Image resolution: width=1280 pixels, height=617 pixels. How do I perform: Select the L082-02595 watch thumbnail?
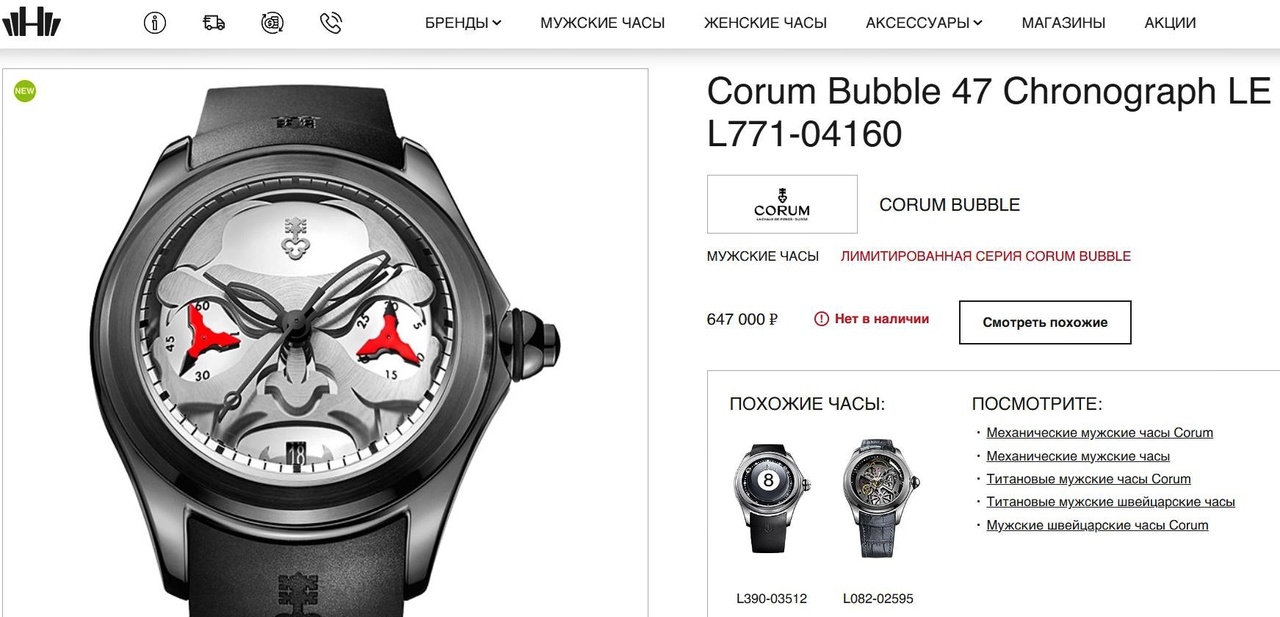click(878, 497)
